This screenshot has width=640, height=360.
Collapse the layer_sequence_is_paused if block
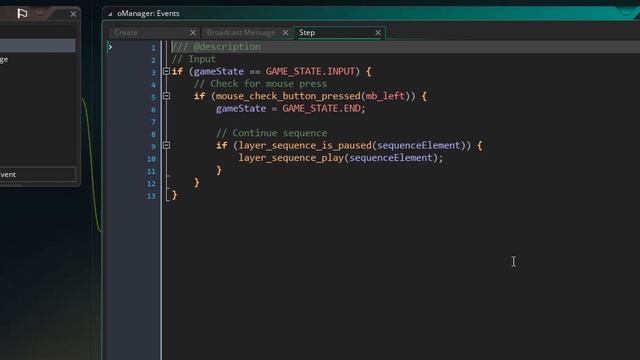167,145
